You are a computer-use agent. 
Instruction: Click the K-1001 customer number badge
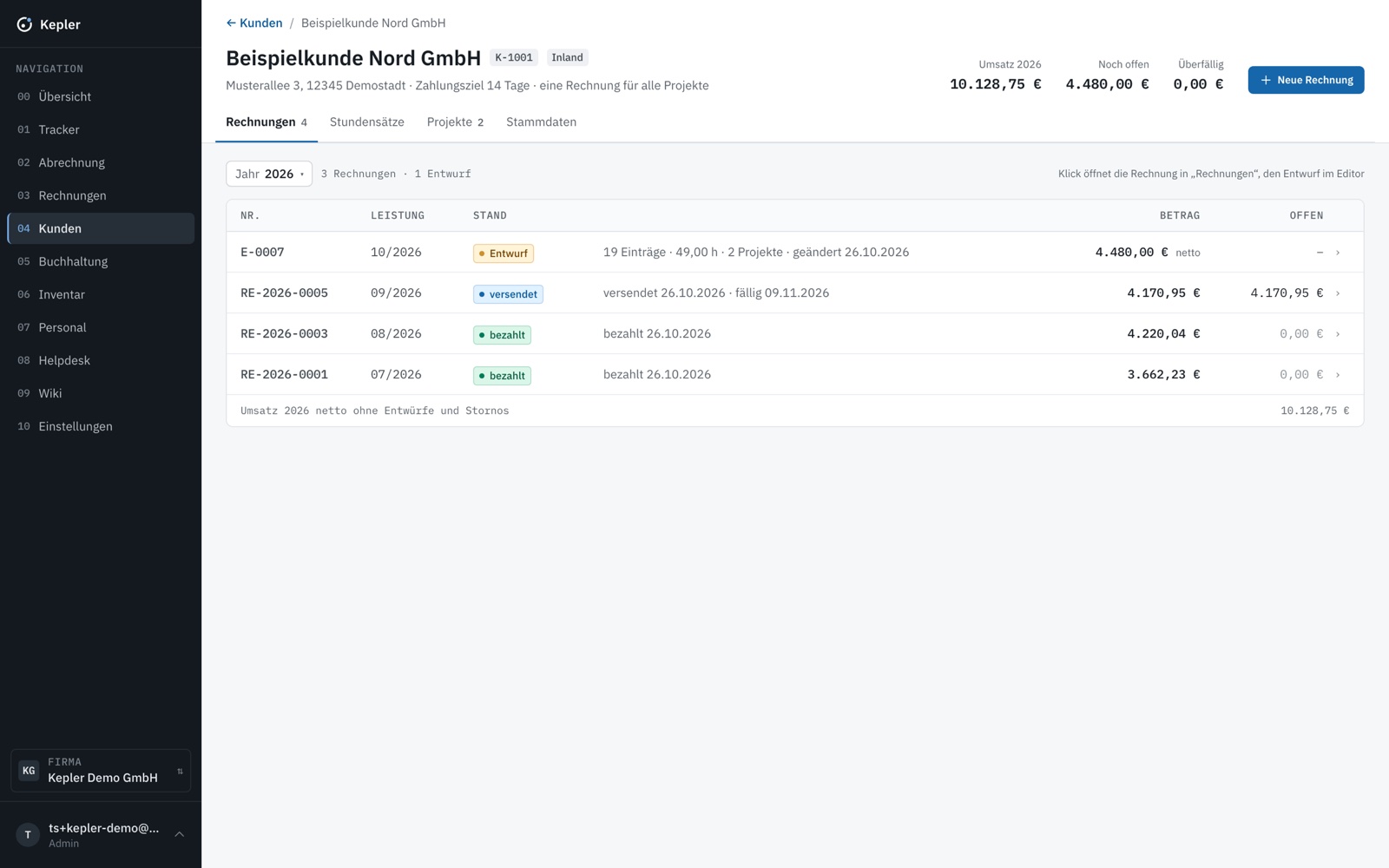514,57
